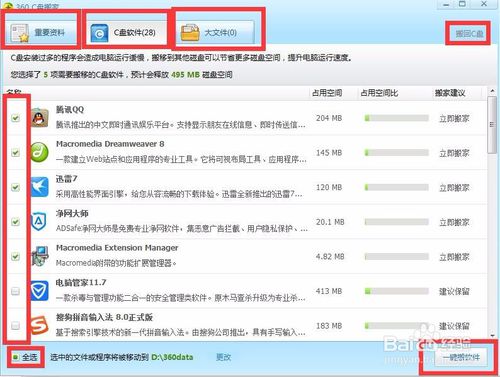Click the 净网大师 program name

[72, 213]
